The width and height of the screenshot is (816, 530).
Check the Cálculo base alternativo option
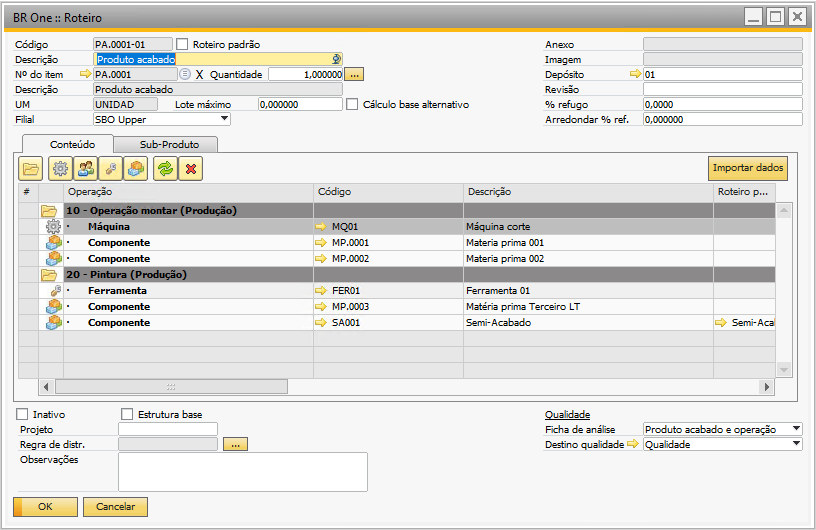[352, 104]
